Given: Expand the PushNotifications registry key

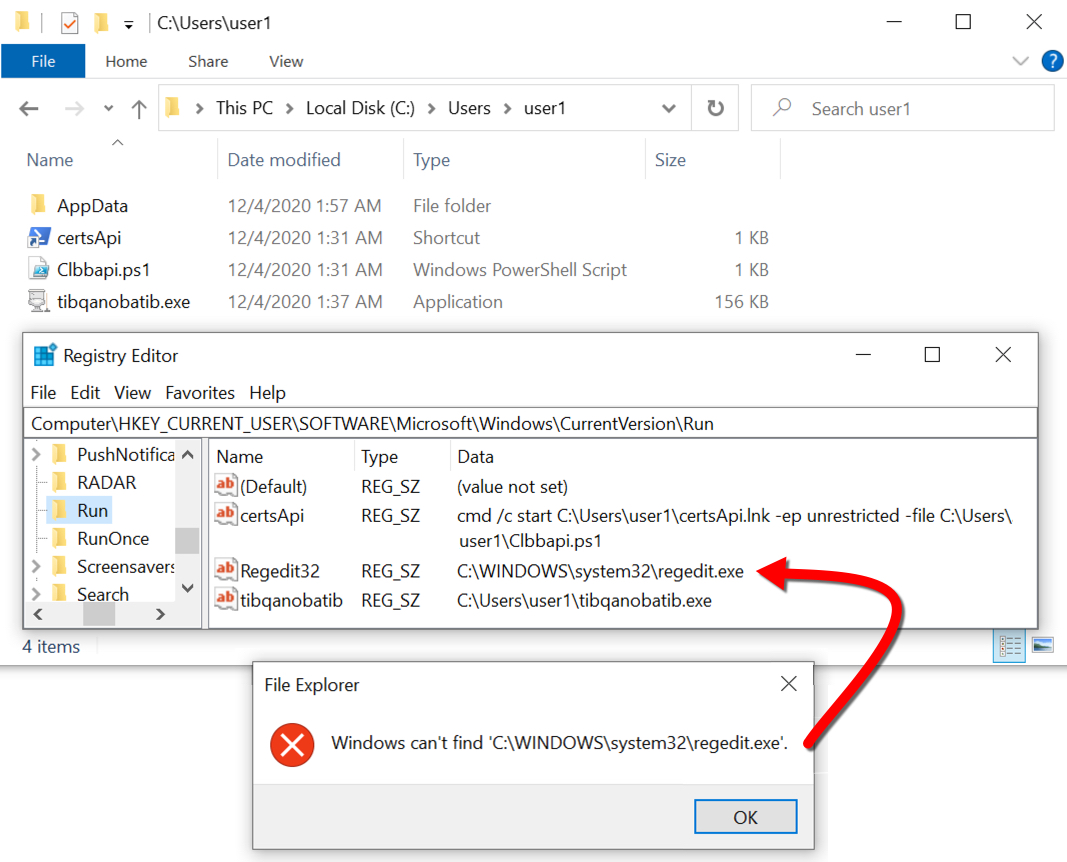Looking at the screenshot, I should click(36, 454).
